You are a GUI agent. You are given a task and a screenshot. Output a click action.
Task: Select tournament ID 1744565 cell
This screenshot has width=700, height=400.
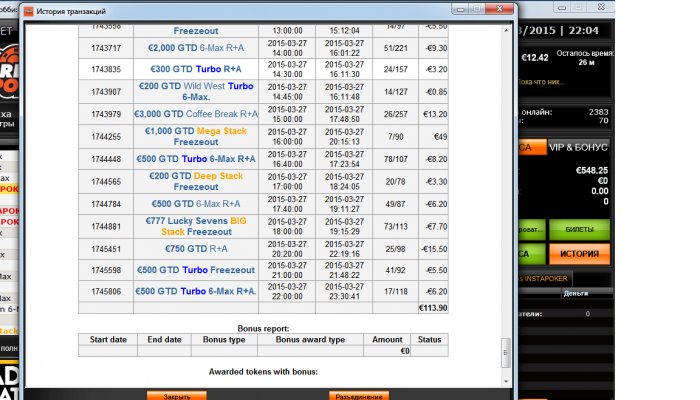point(106,181)
